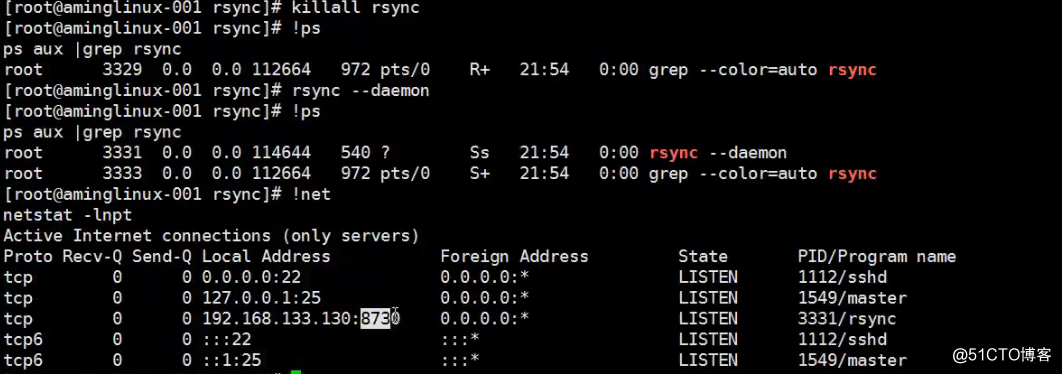The width and height of the screenshot is (1062, 374).
Task: Click the 'Local Address' column header
Action: click(266, 257)
